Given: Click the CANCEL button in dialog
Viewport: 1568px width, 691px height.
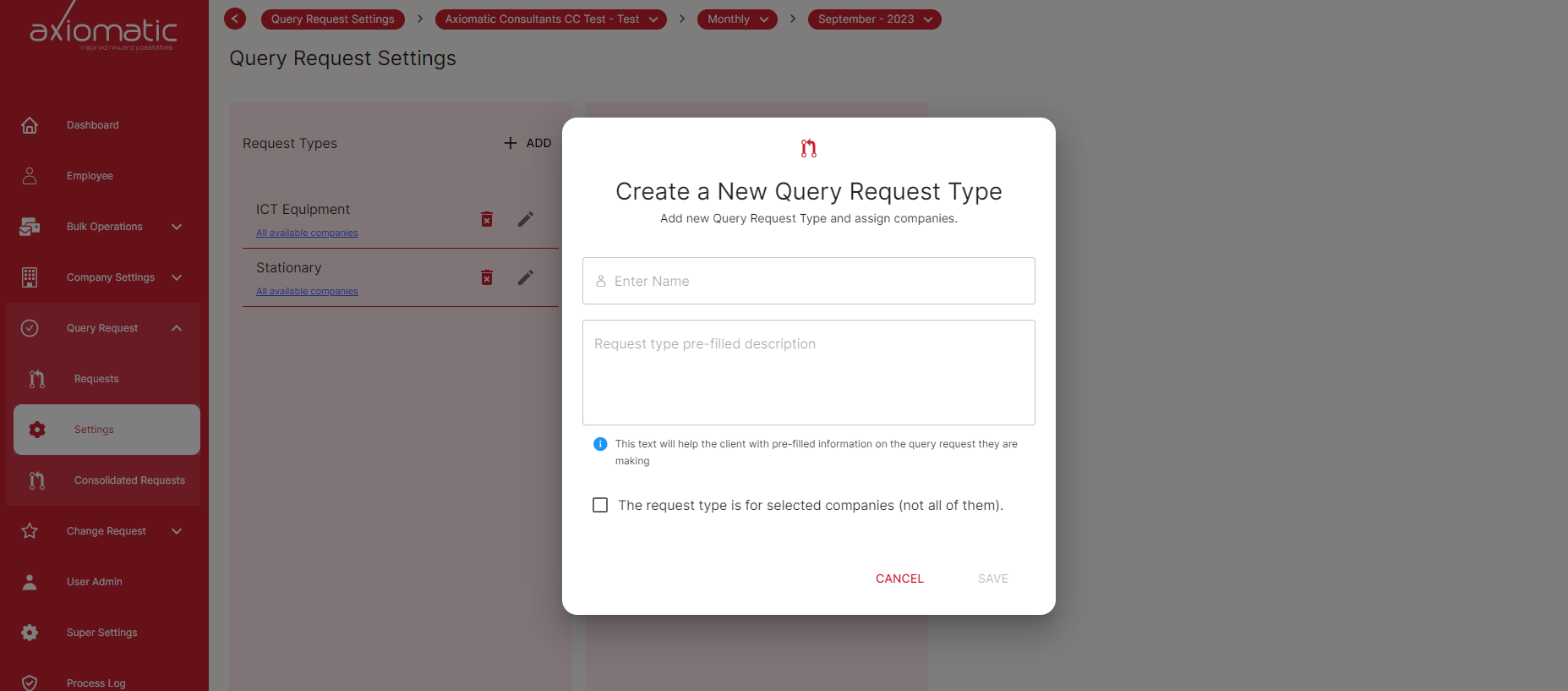Looking at the screenshot, I should [899, 579].
